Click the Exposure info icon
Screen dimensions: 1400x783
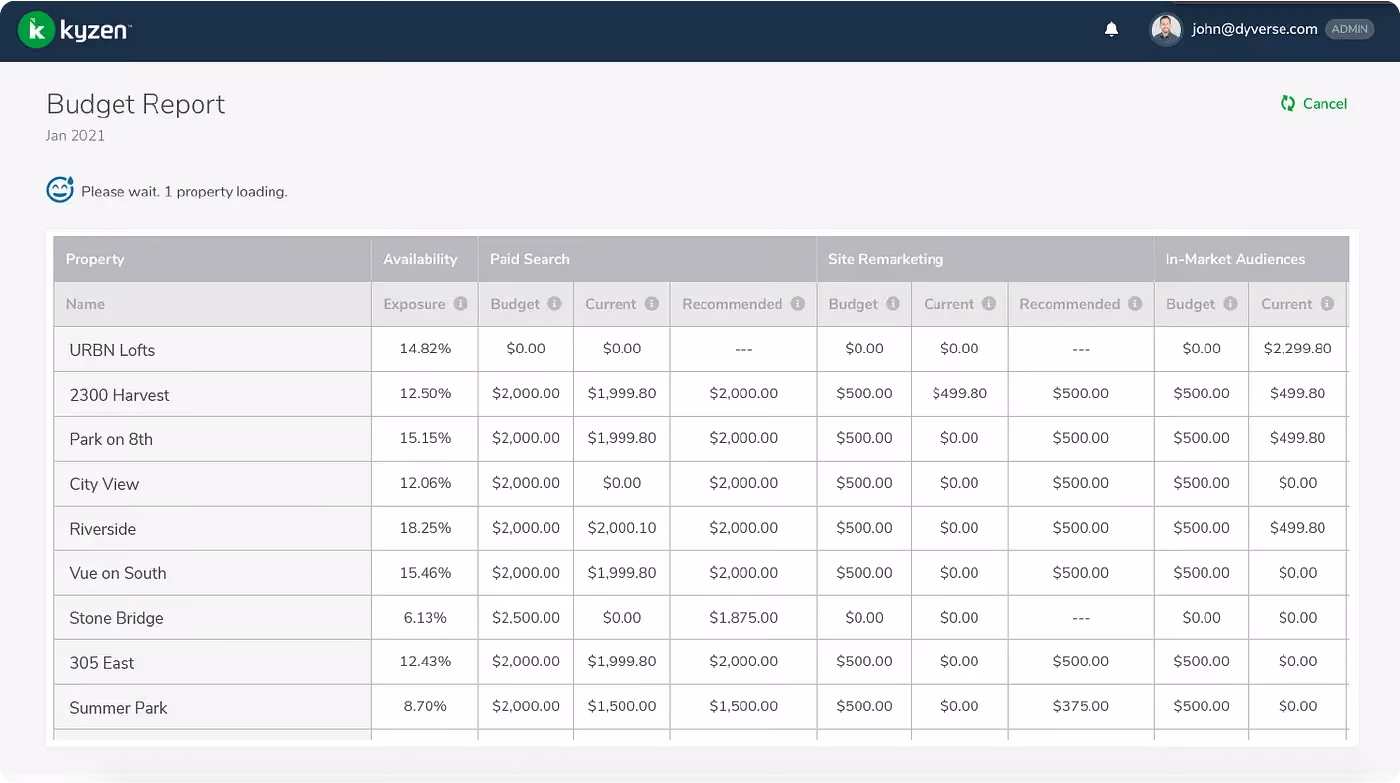460,304
